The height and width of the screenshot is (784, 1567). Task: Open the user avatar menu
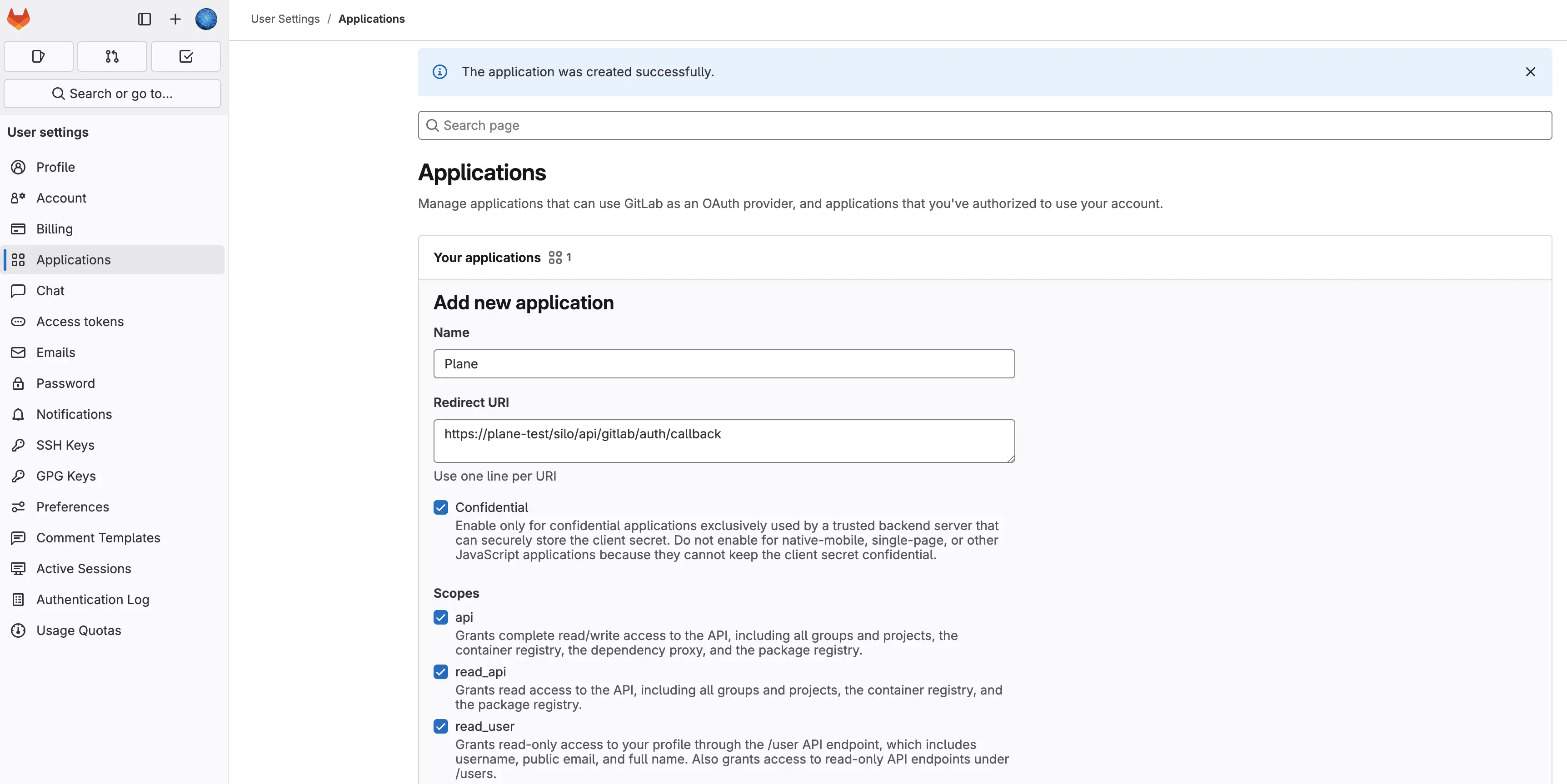pos(206,19)
